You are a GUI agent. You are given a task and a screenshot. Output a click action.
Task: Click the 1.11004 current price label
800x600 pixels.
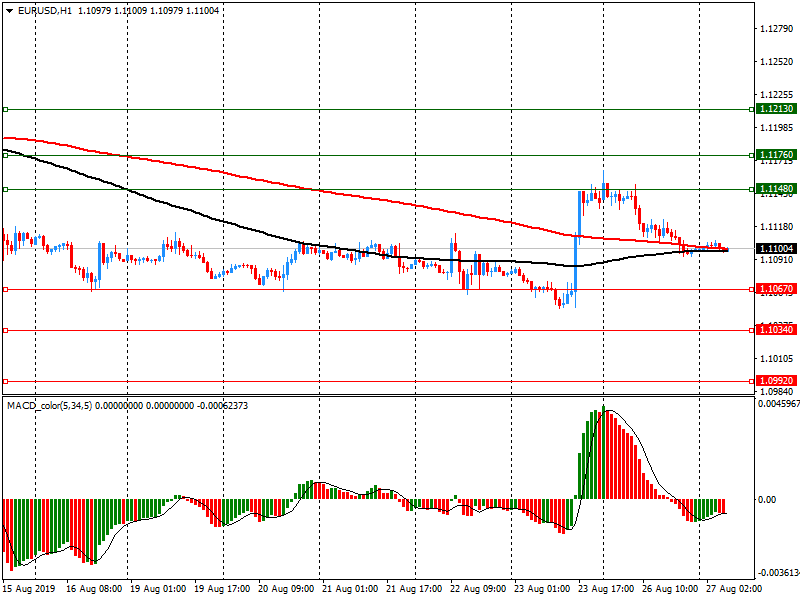(x=776, y=248)
